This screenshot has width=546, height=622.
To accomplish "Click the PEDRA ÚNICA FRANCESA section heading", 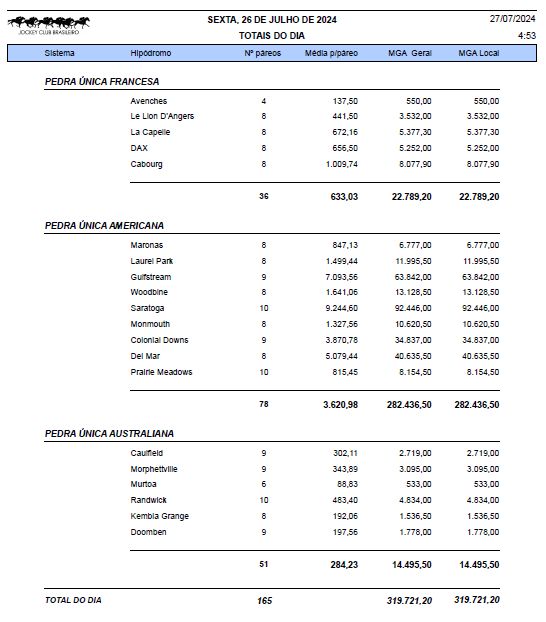I will [x=102, y=82].
